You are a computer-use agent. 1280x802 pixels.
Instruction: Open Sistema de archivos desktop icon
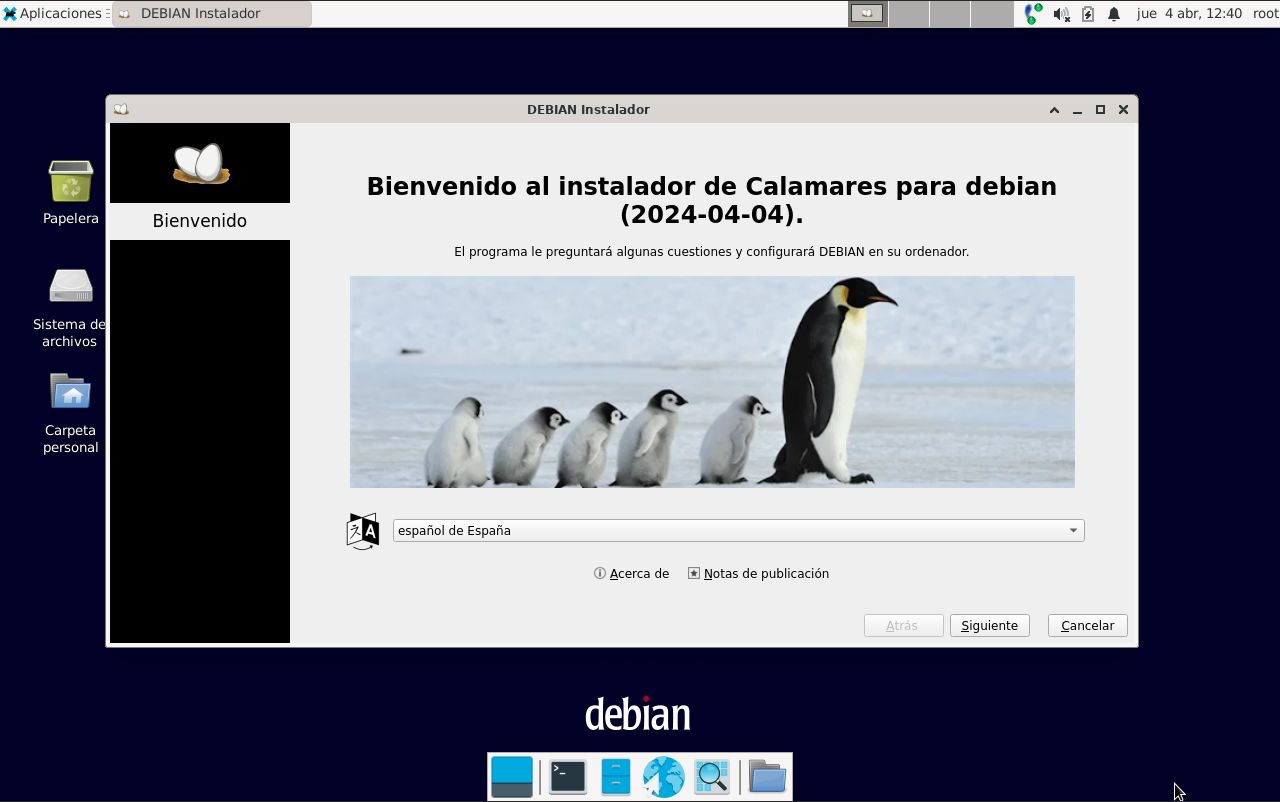click(x=71, y=288)
